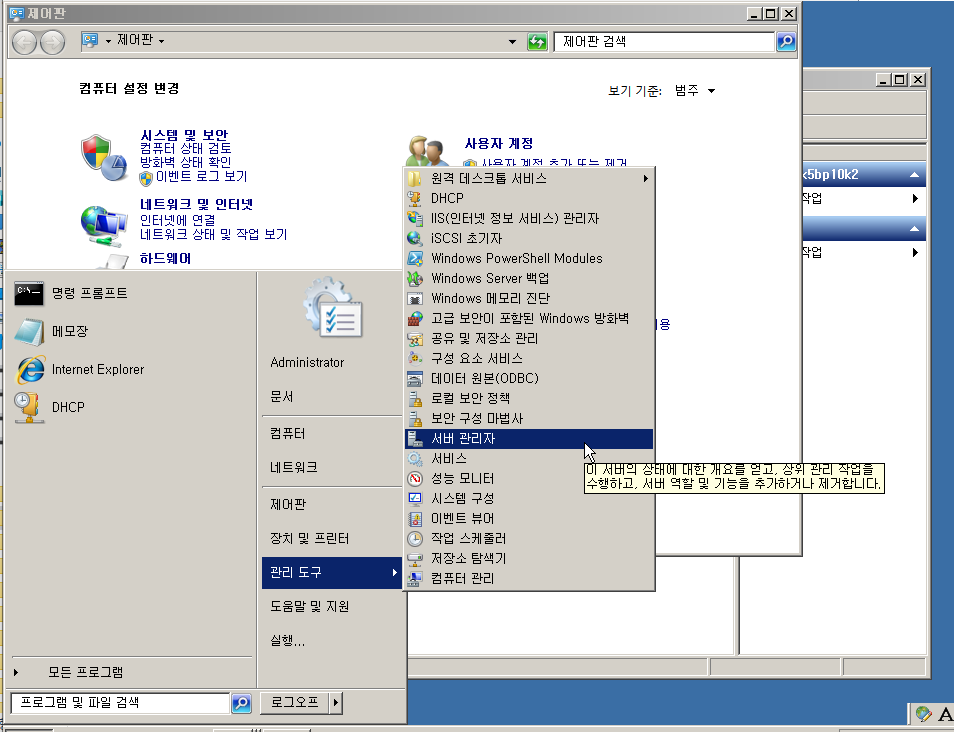Expand the address bar history dropdown arrow
Viewport: 954px width, 732px height.
(x=512, y=41)
